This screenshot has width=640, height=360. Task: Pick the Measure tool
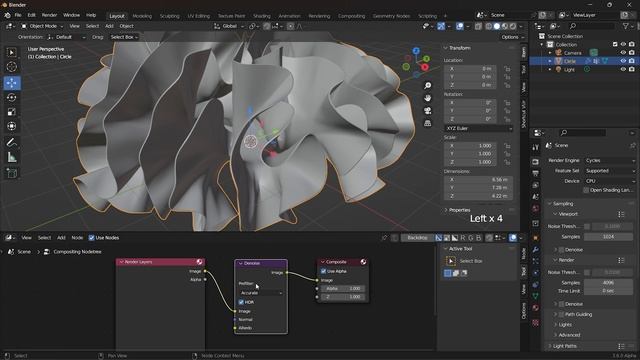click(x=11, y=157)
